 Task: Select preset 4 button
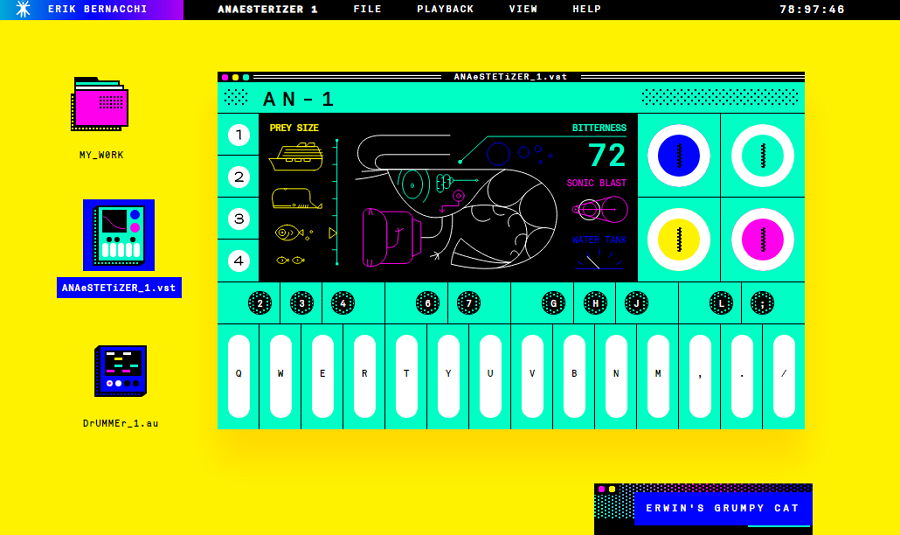coord(239,261)
